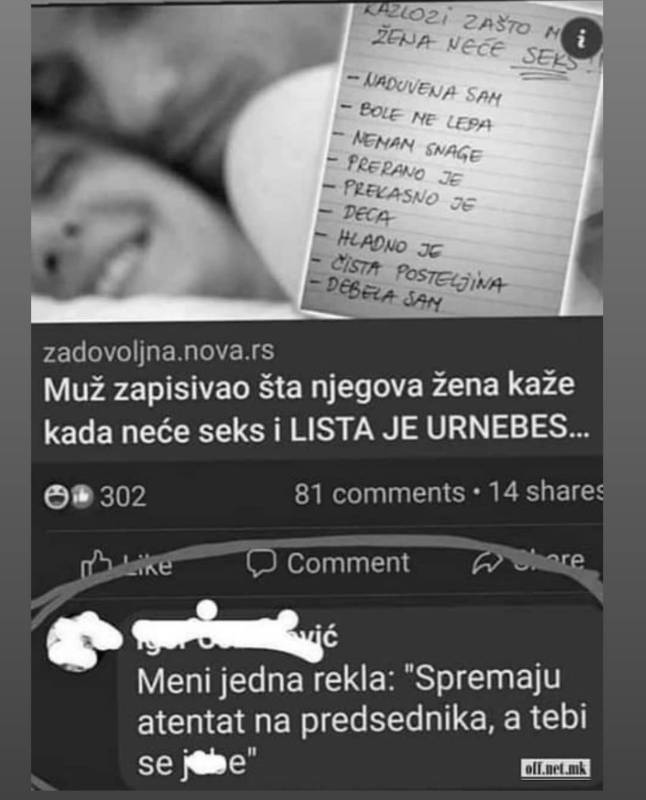The height and width of the screenshot is (800, 646).
Task: Open the article headline "Muž zapisivao šta..."
Action: click(316, 409)
